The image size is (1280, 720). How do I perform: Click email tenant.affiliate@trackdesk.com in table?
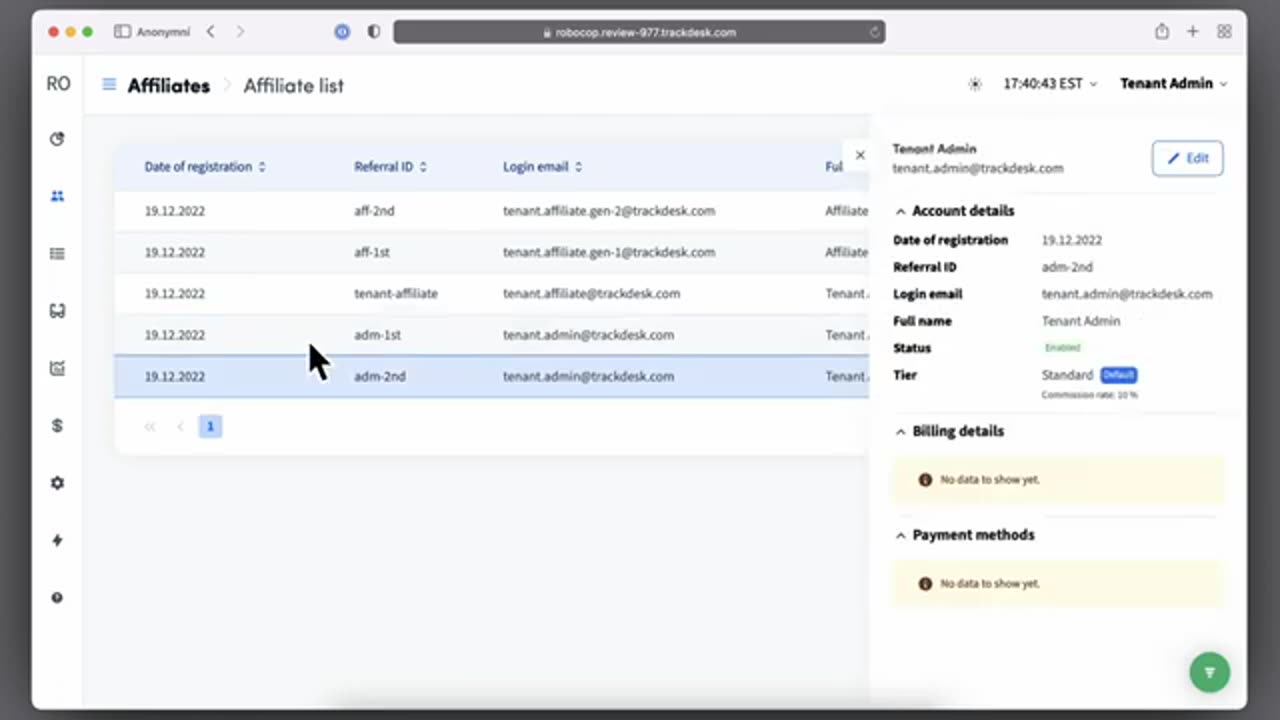pos(591,294)
